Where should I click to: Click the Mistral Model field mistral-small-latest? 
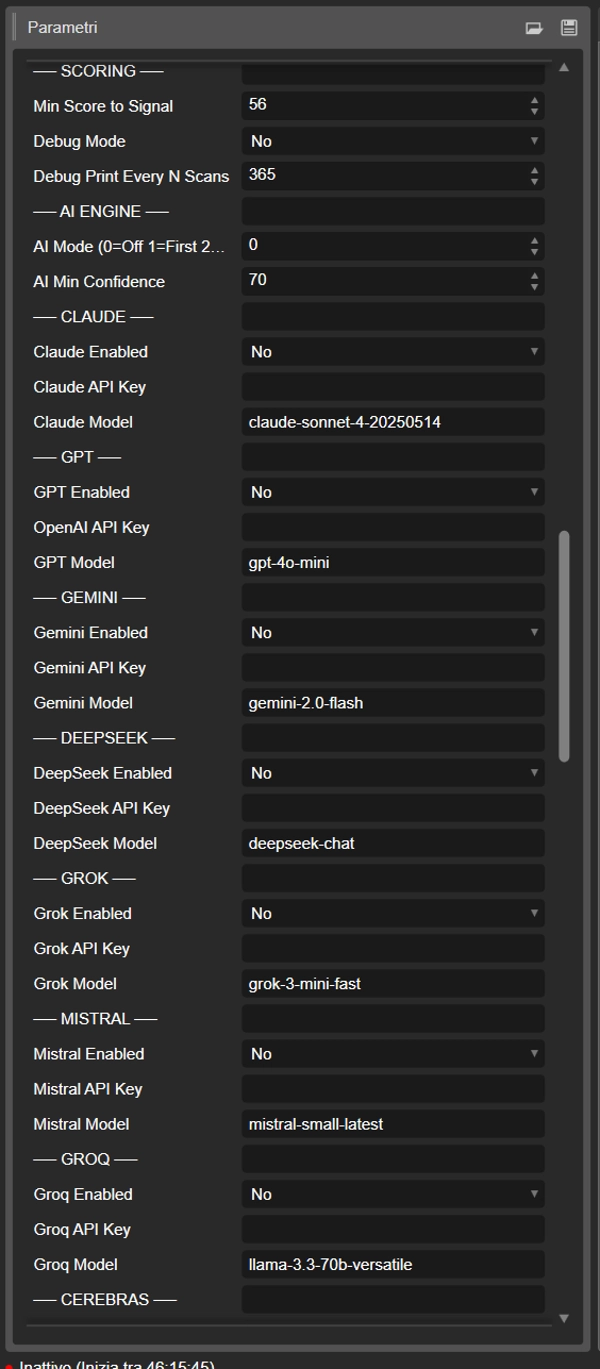coord(393,1124)
